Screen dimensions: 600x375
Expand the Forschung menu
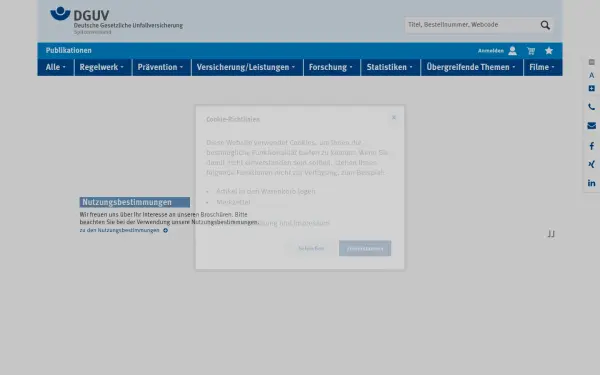(331, 67)
